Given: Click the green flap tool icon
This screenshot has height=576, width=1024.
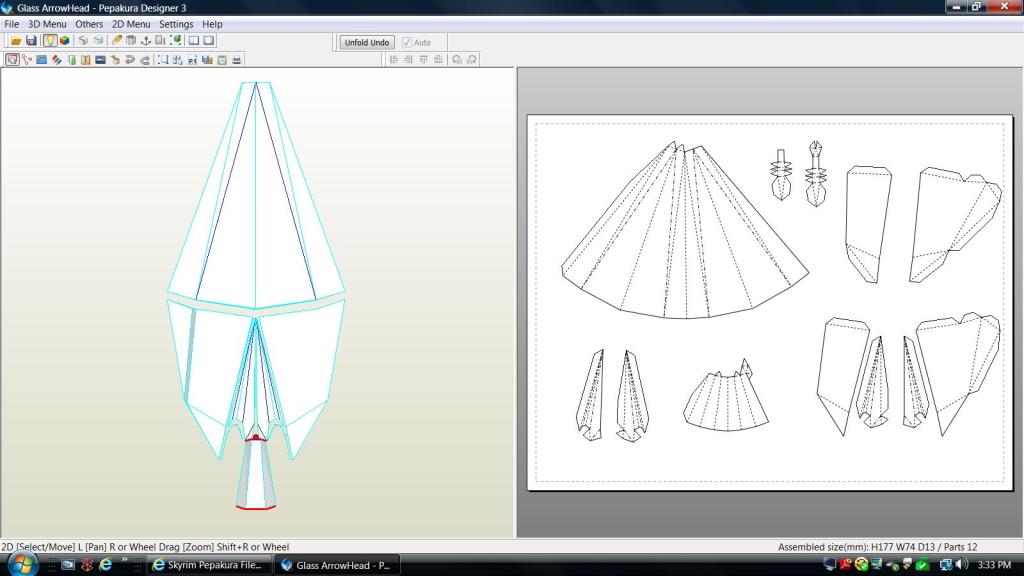Looking at the screenshot, I should click(72, 60).
